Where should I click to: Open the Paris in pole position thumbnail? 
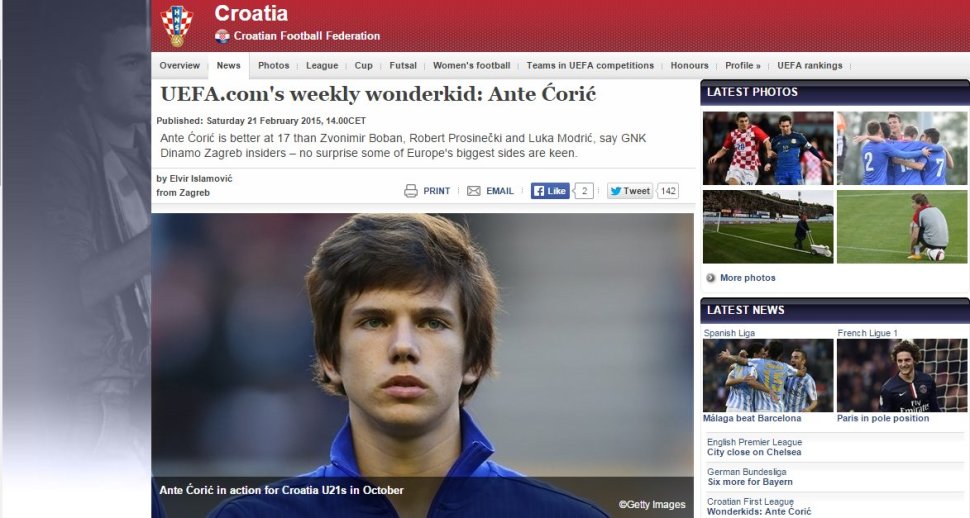pyautogui.click(x=902, y=375)
